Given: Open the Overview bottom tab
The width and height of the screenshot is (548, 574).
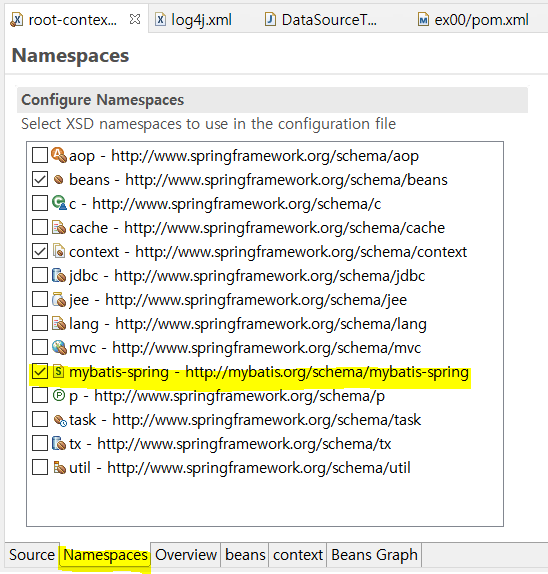Looking at the screenshot, I should [x=186, y=555].
